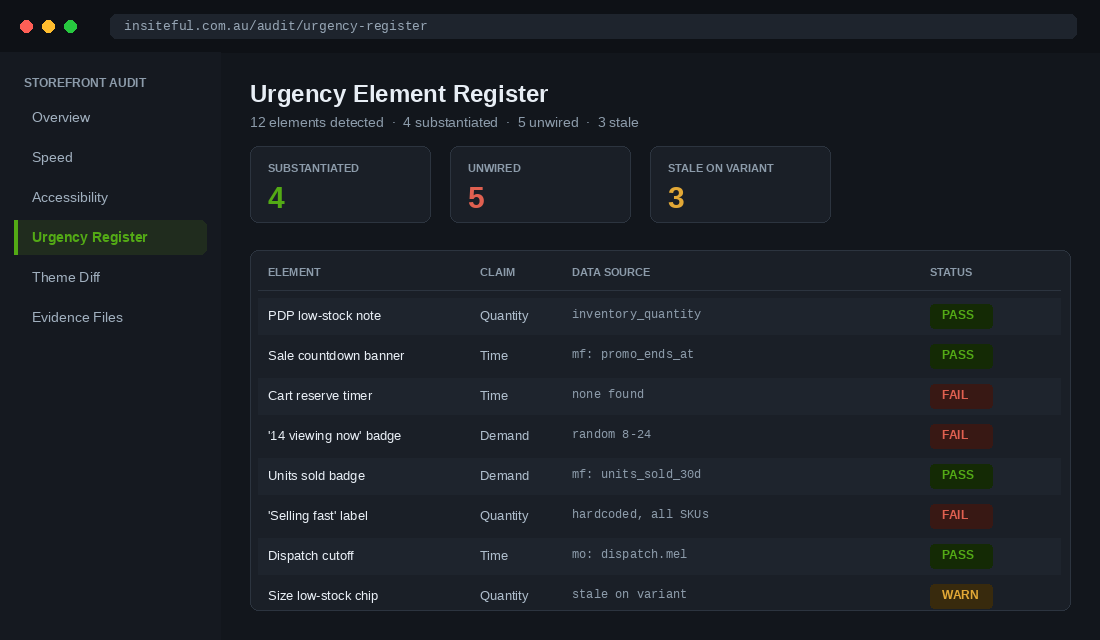
Task: Click the red close window button
Action: (x=27, y=27)
